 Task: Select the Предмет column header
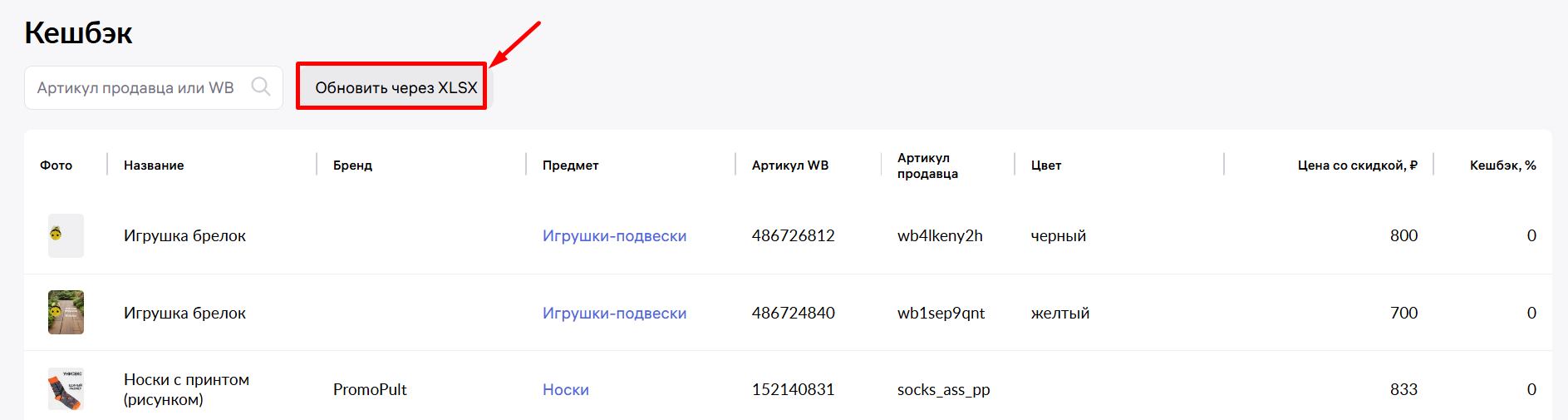point(571,166)
